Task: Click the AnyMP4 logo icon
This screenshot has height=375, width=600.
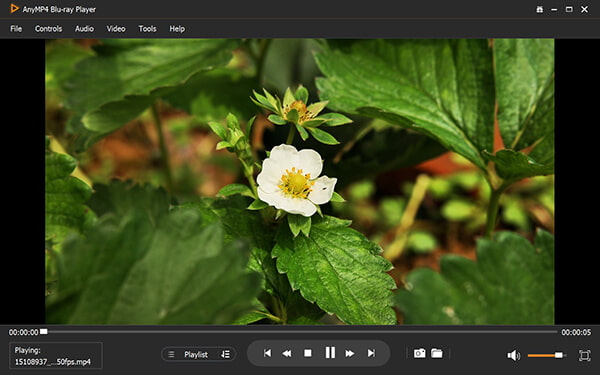Action: [x=14, y=8]
